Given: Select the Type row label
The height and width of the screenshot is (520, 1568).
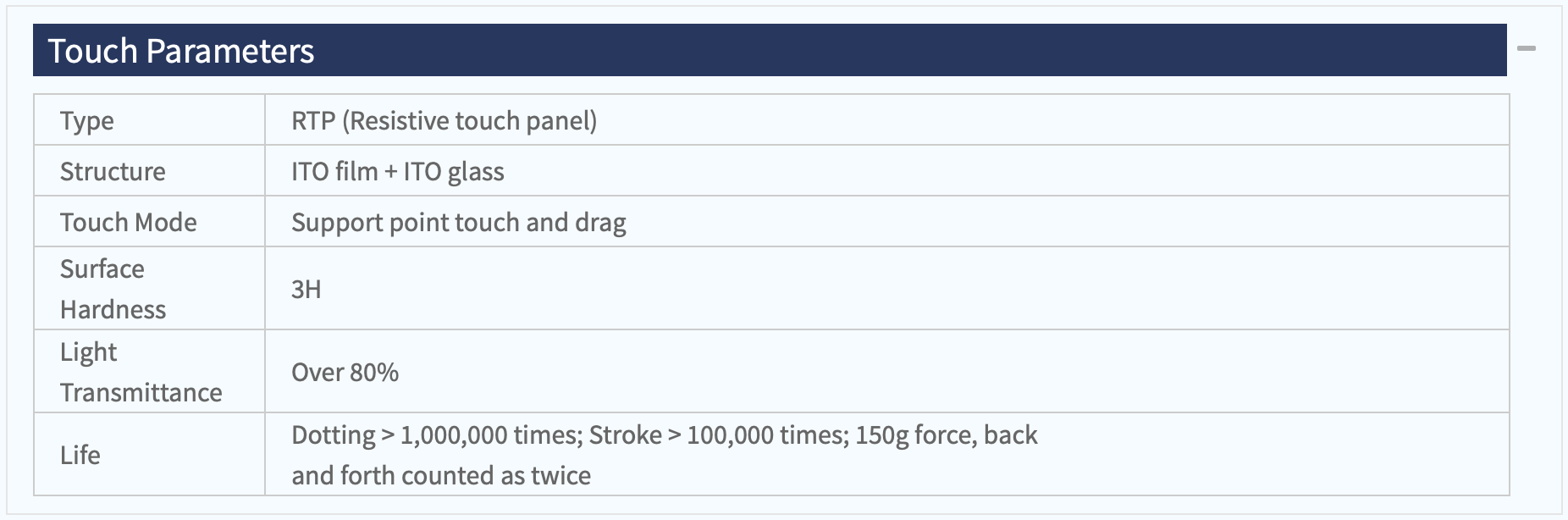Looking at the screenshot, I should tap(87, 121).
